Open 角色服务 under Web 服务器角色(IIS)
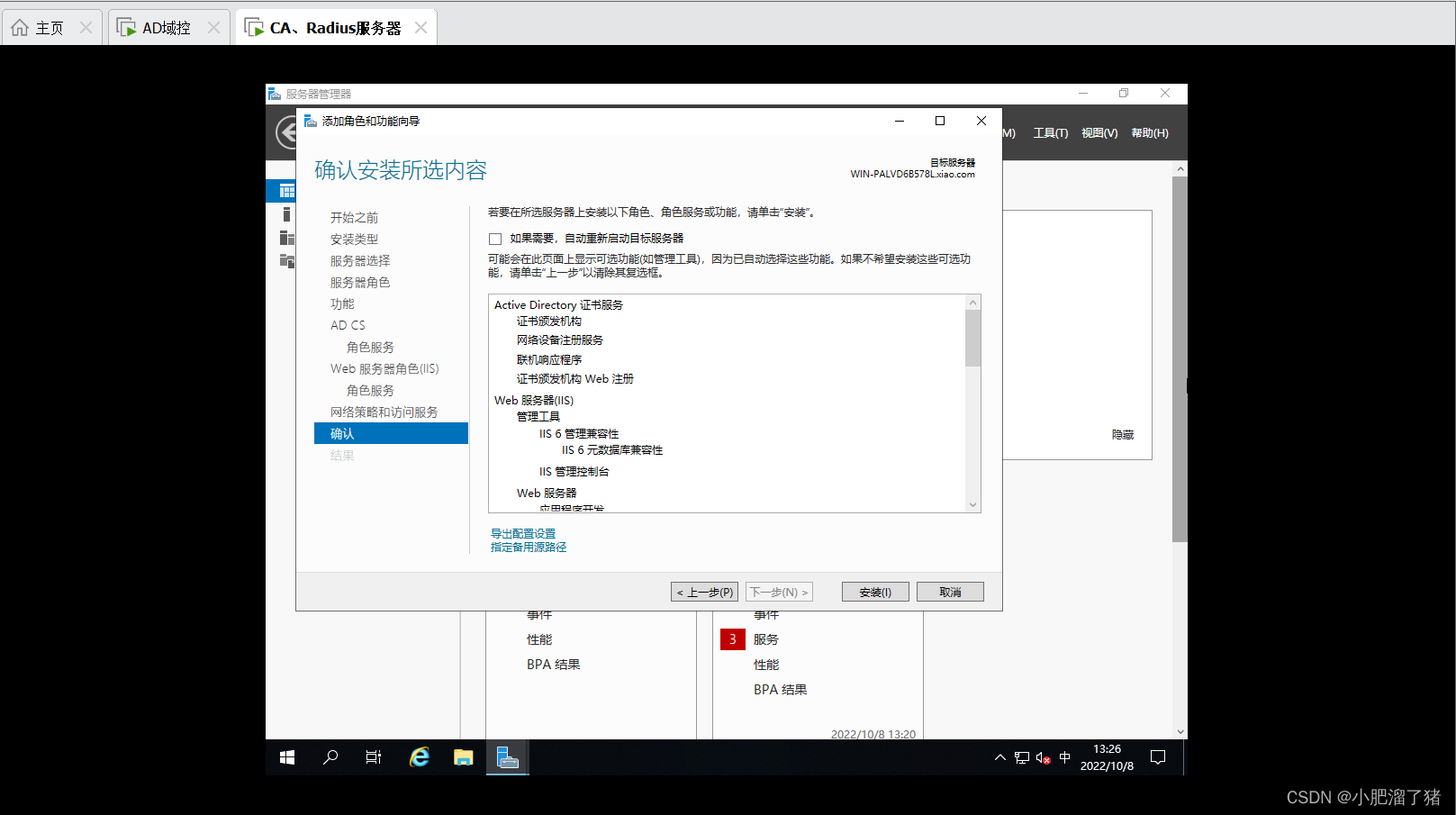The height and width of the screenshot is (815, 1456). pos(370,391)
